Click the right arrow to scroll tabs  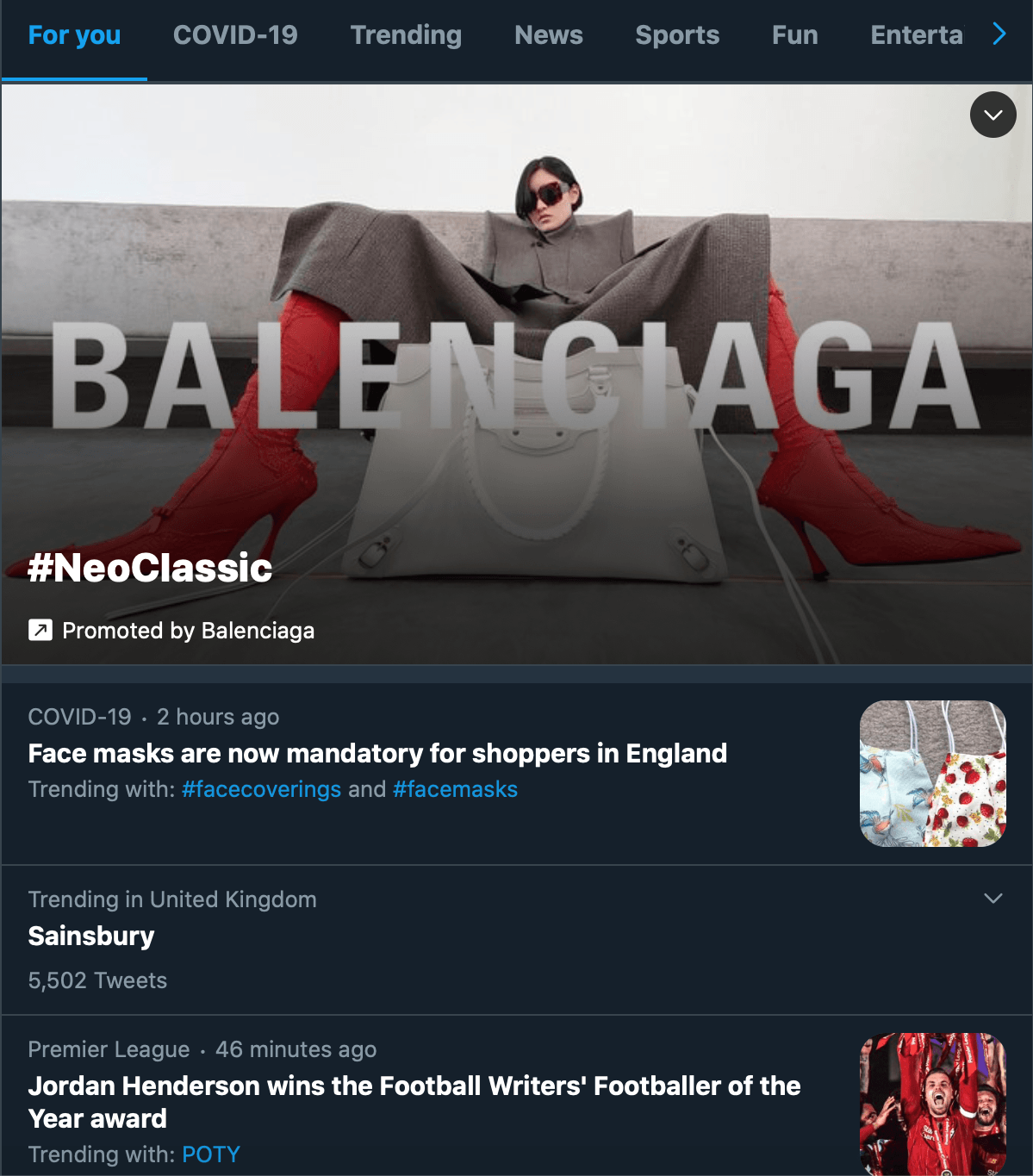point(999,34)
